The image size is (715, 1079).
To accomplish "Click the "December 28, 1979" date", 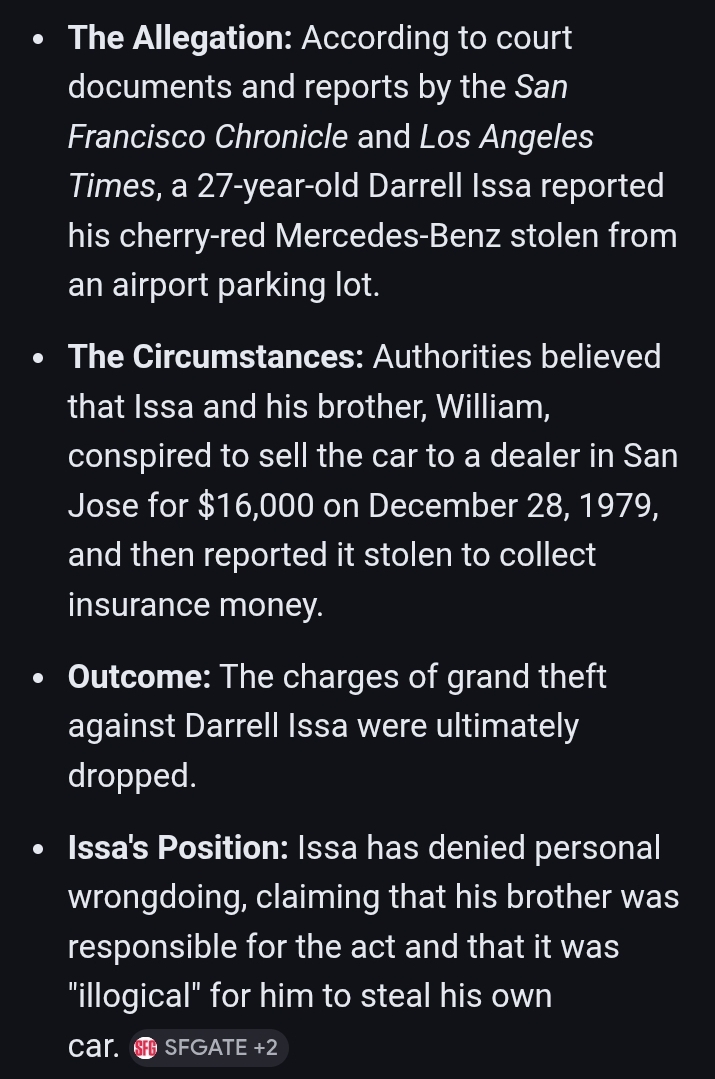I will (513, 506).
